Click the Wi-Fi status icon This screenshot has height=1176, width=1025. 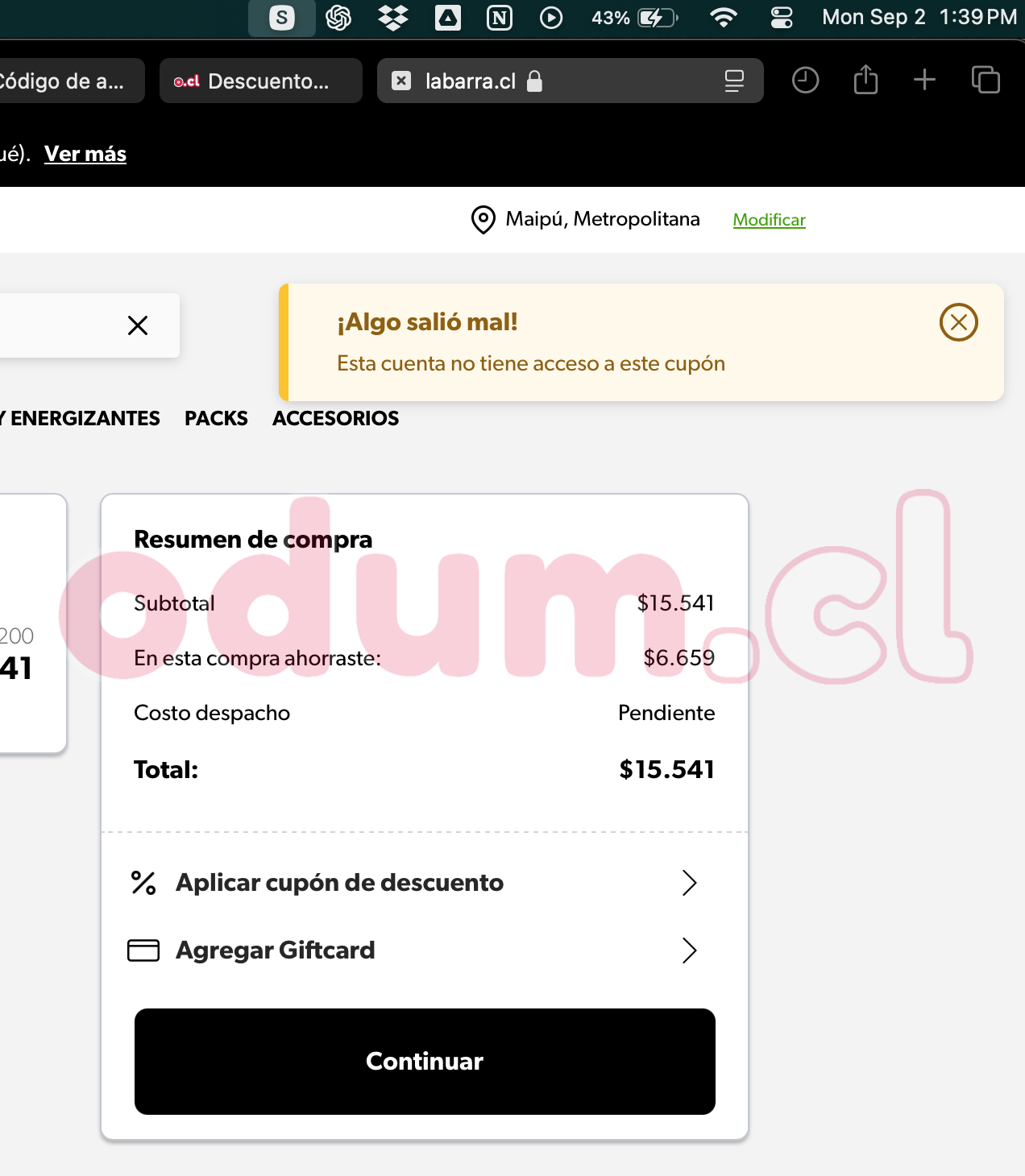coord(723,18)
